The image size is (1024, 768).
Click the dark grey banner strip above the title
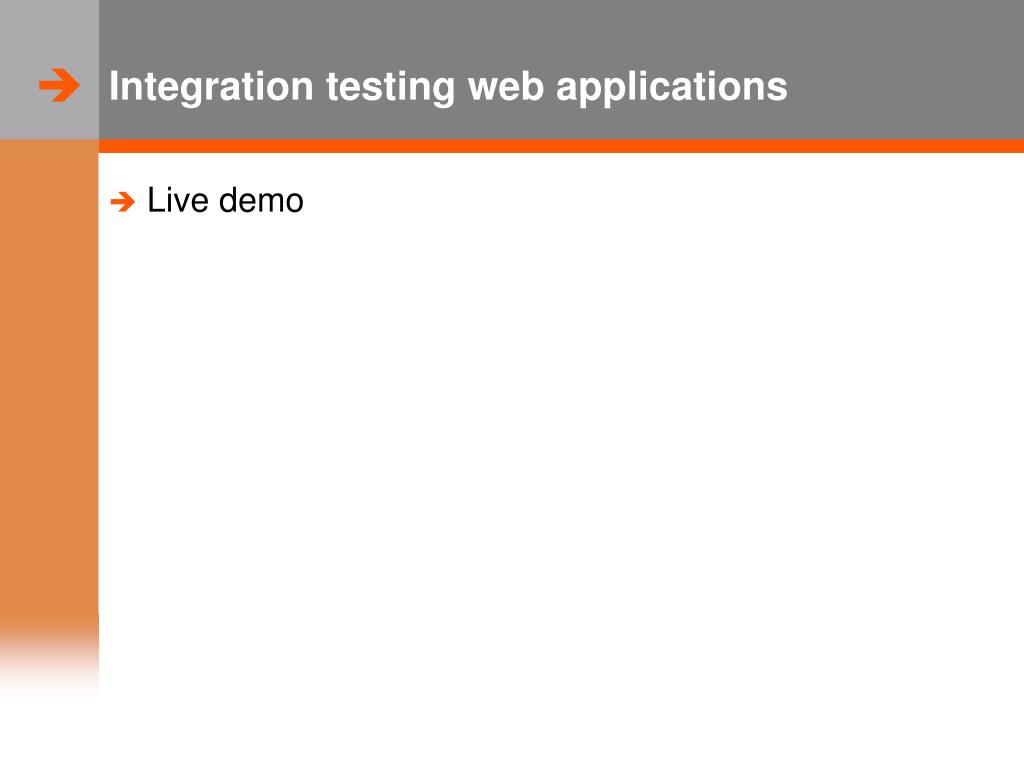561,31
